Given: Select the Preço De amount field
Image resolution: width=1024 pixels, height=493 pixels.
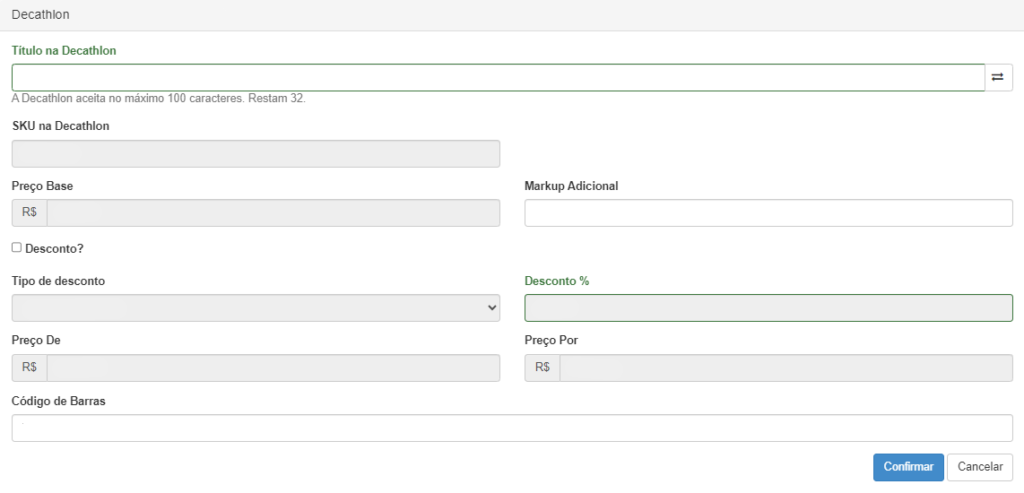Looking at the screenshot, I should click(x=273, y=368).
